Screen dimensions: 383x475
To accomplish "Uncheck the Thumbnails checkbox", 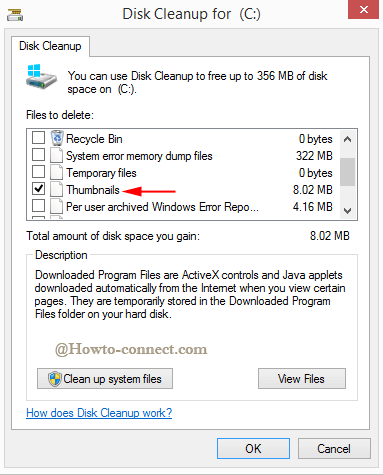I will point(38,189).
